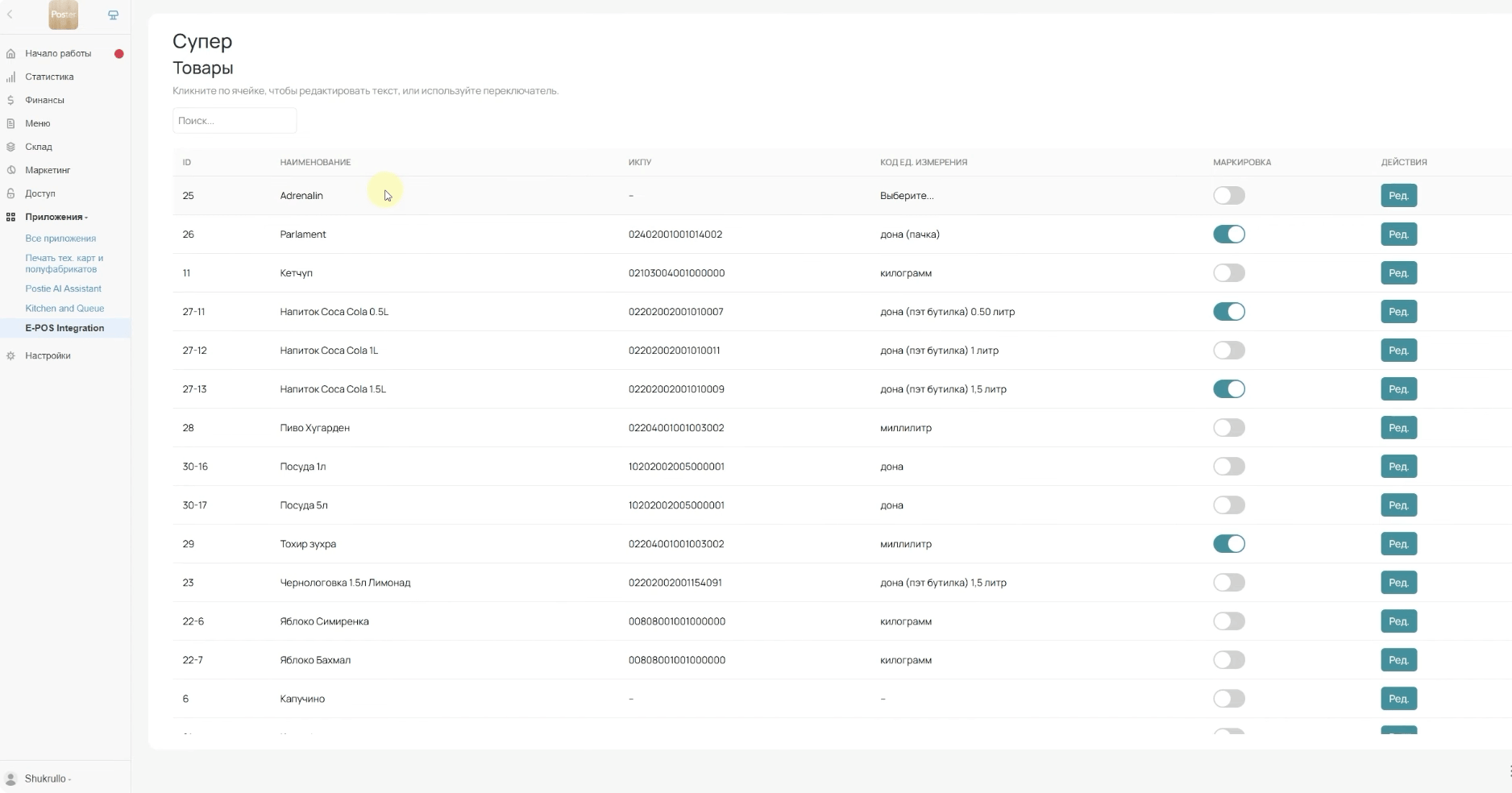Click the dollar icon for Финансы
Screen dimensions: 1512x793
[10, 101]
